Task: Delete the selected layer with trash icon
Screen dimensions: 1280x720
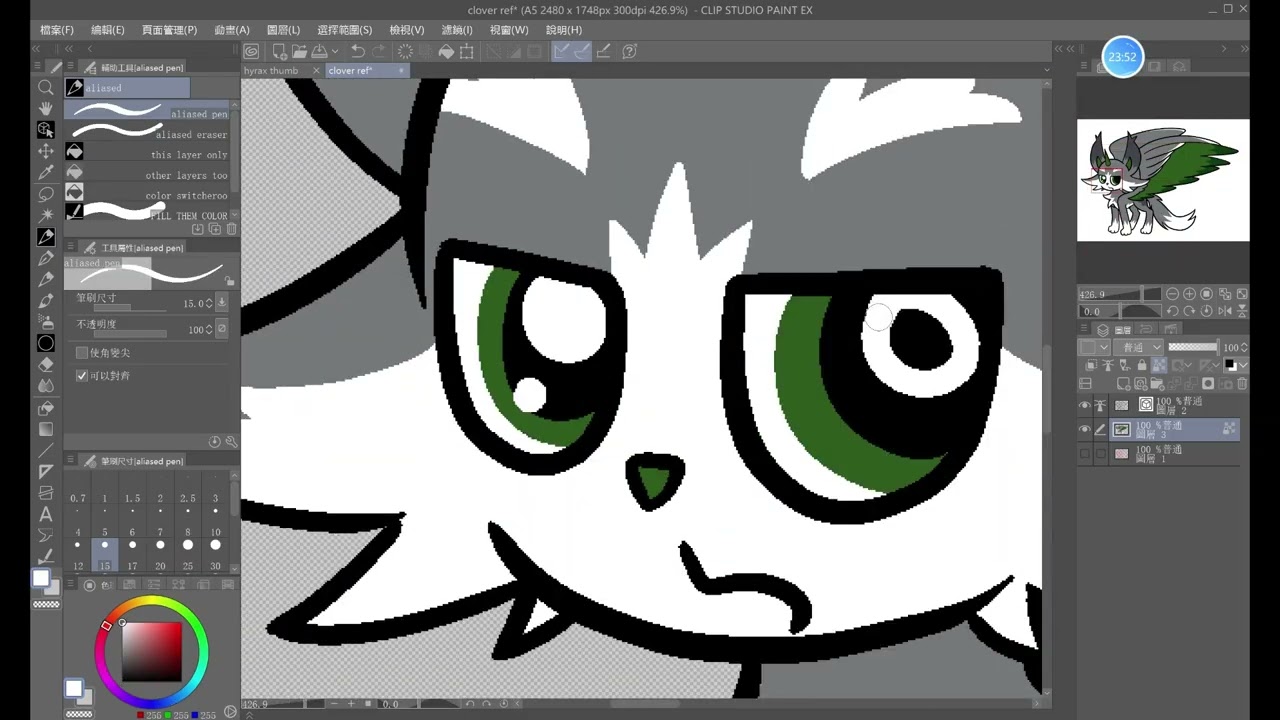Action: coord(1242,383)
